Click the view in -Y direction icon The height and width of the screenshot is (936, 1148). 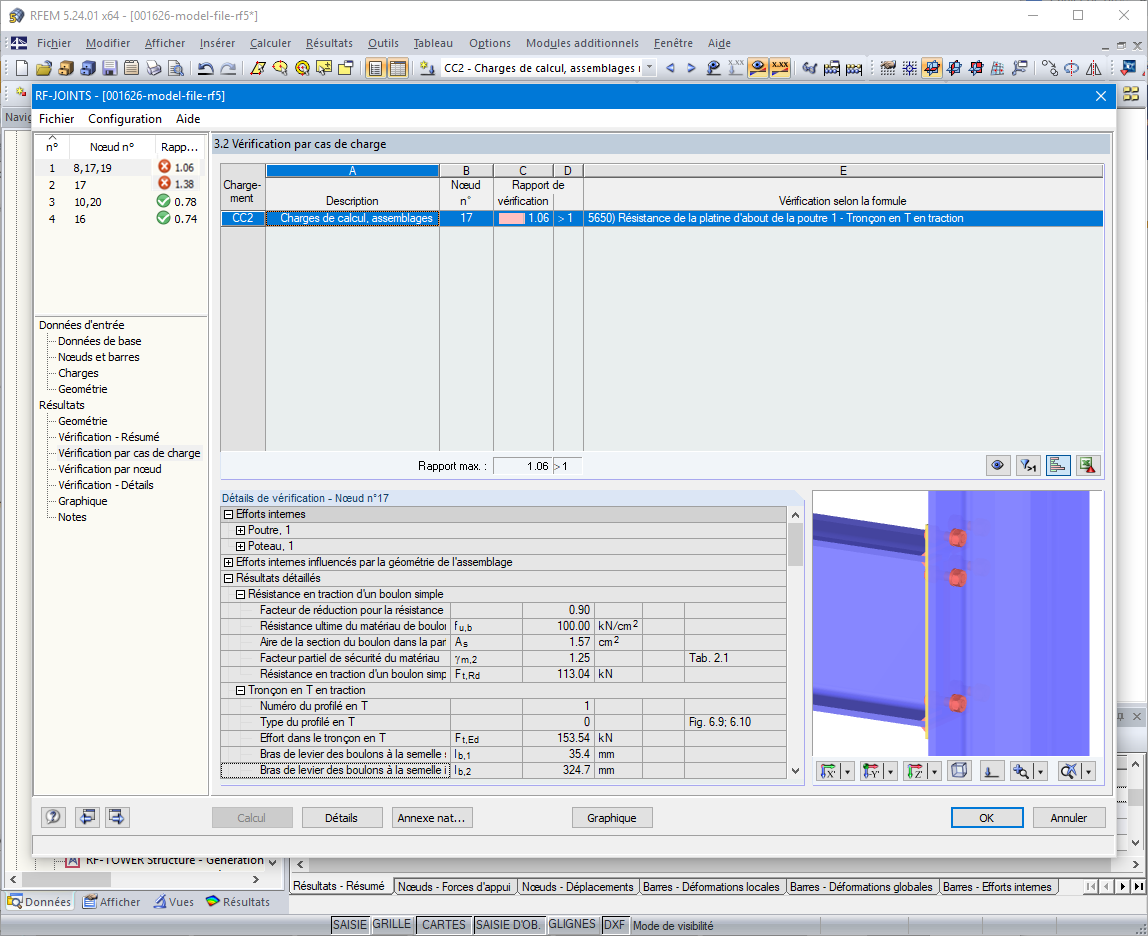871,771
